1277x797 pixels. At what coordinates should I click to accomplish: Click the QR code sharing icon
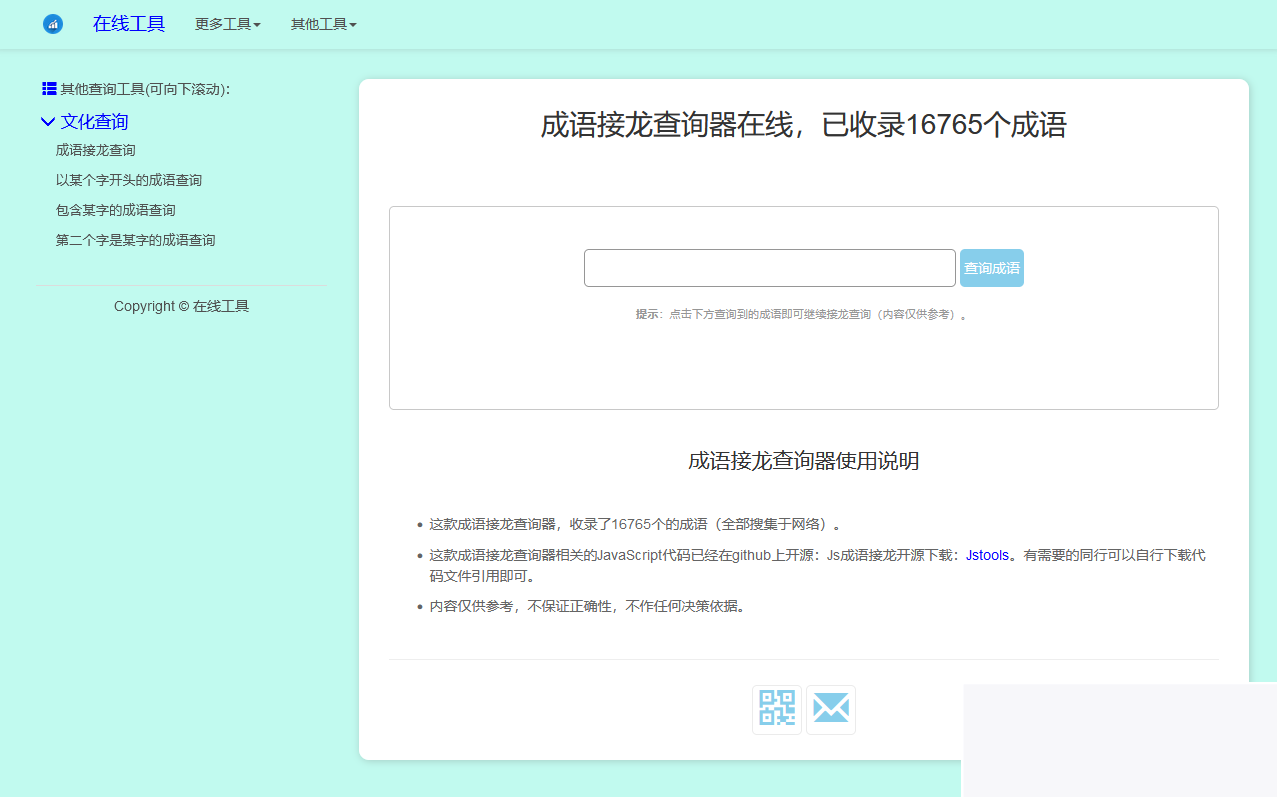tap(776, 709)
